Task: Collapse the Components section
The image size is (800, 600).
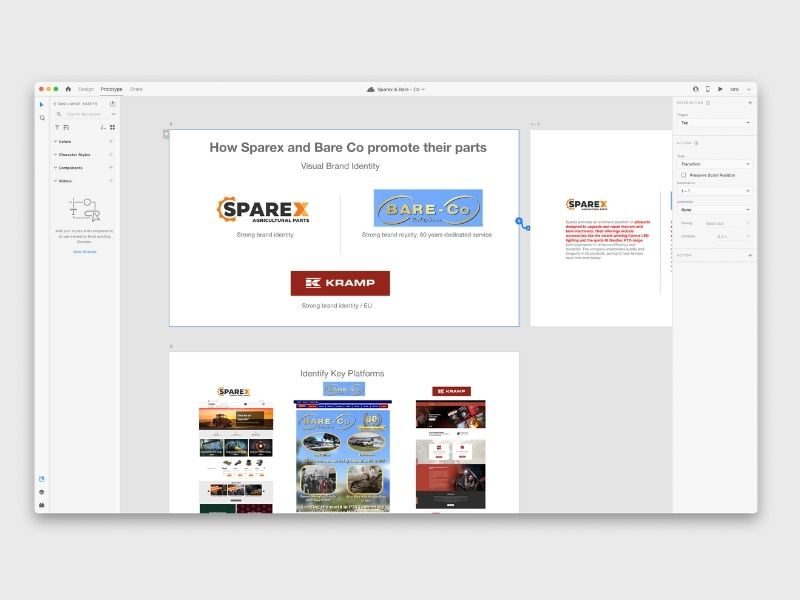Action: [x=55, y=167]
